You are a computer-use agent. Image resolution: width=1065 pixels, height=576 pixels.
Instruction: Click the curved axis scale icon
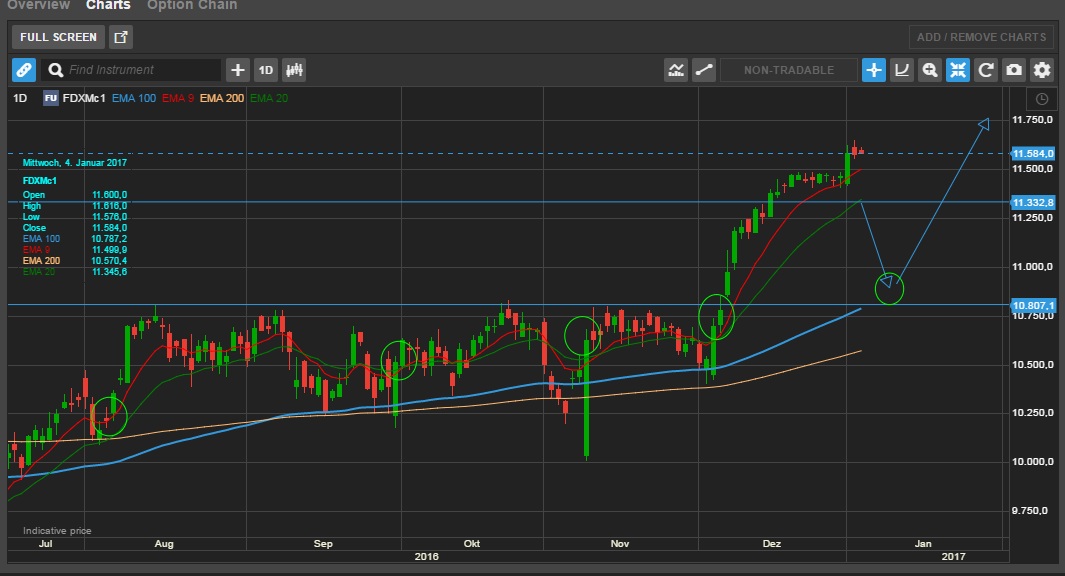click(902, 70)
